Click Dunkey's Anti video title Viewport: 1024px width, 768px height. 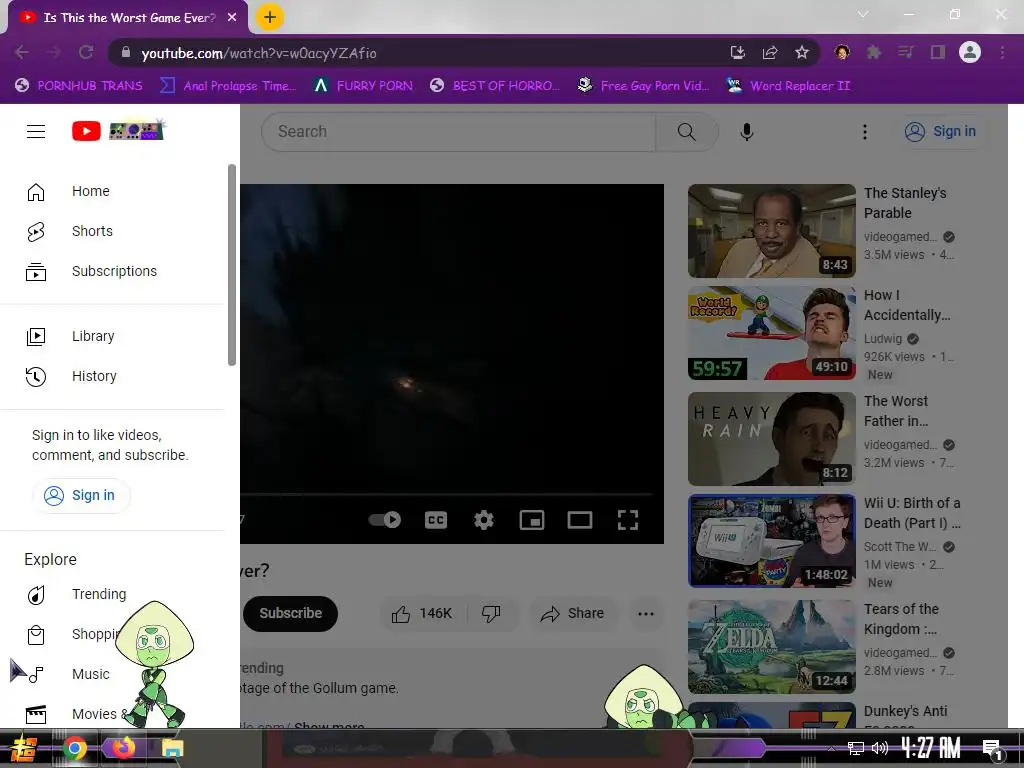coord(905,711)
